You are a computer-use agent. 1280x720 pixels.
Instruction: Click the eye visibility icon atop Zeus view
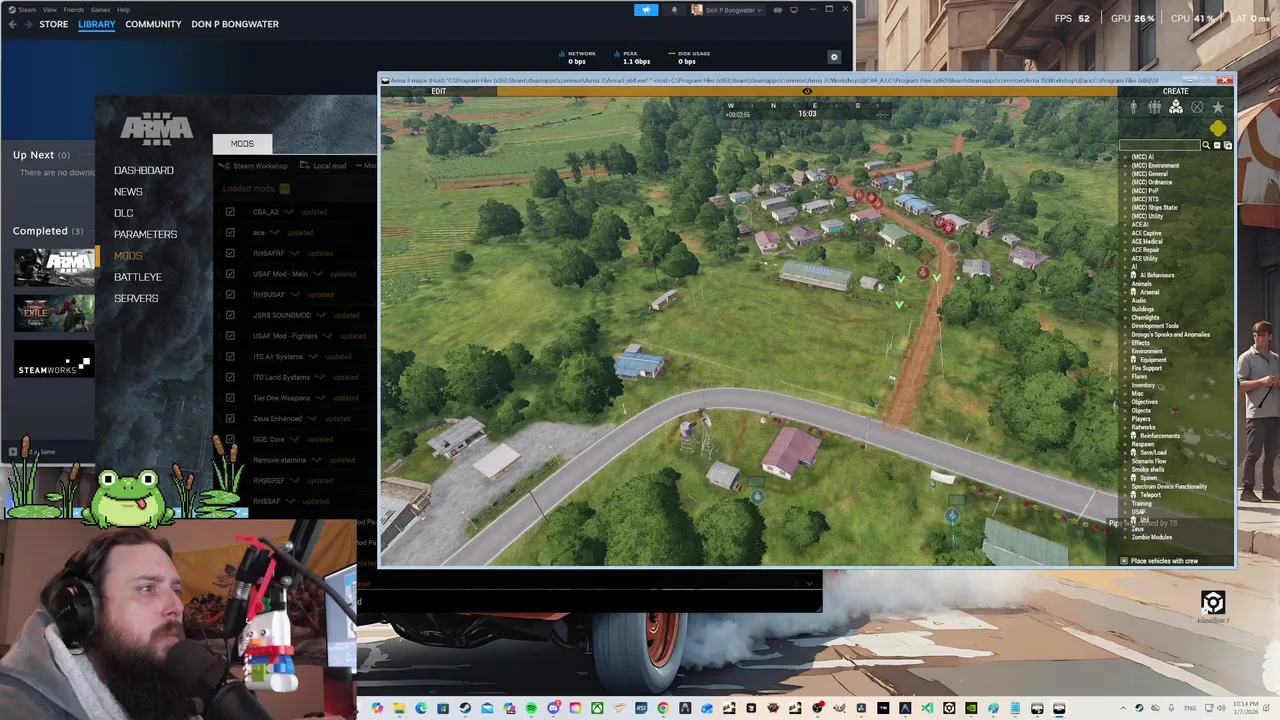pos(807,91)
